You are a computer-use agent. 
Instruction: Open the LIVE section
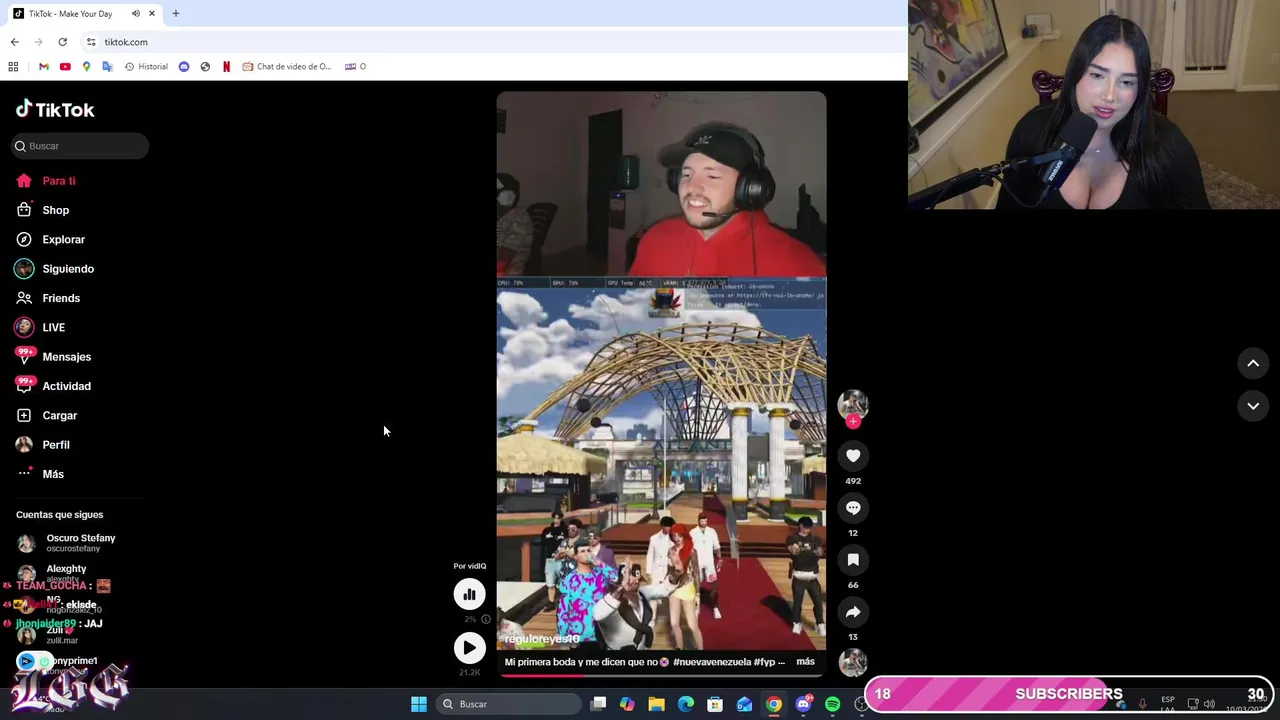pos(53,327)
